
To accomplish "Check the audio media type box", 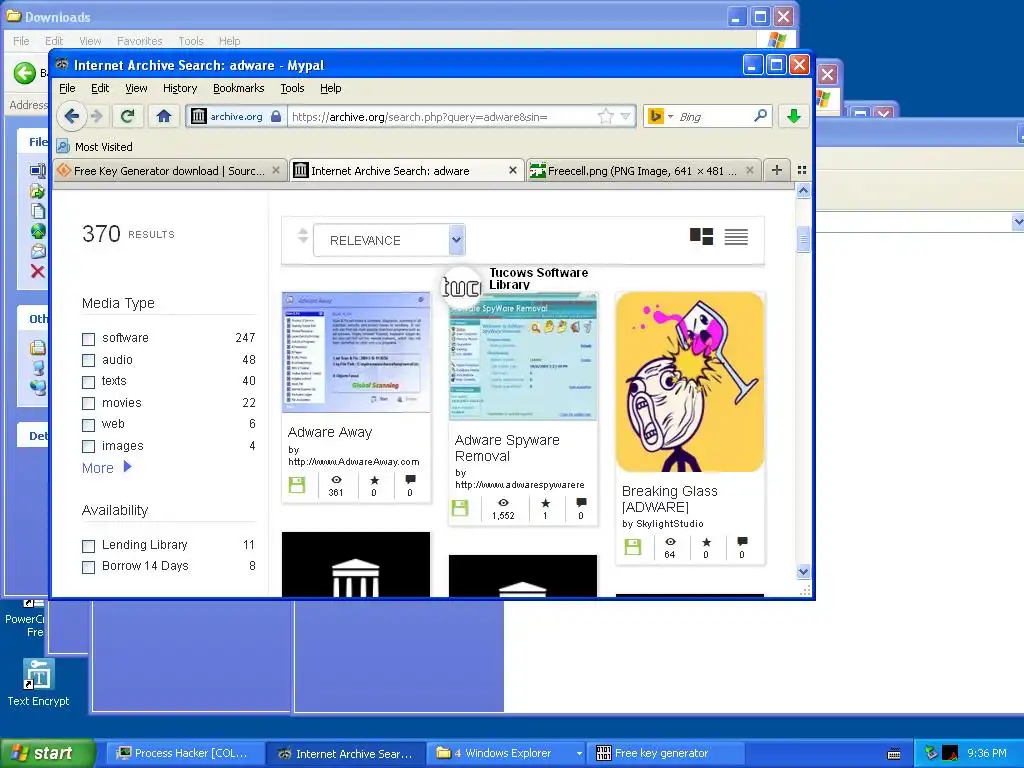I will point(88,360).
